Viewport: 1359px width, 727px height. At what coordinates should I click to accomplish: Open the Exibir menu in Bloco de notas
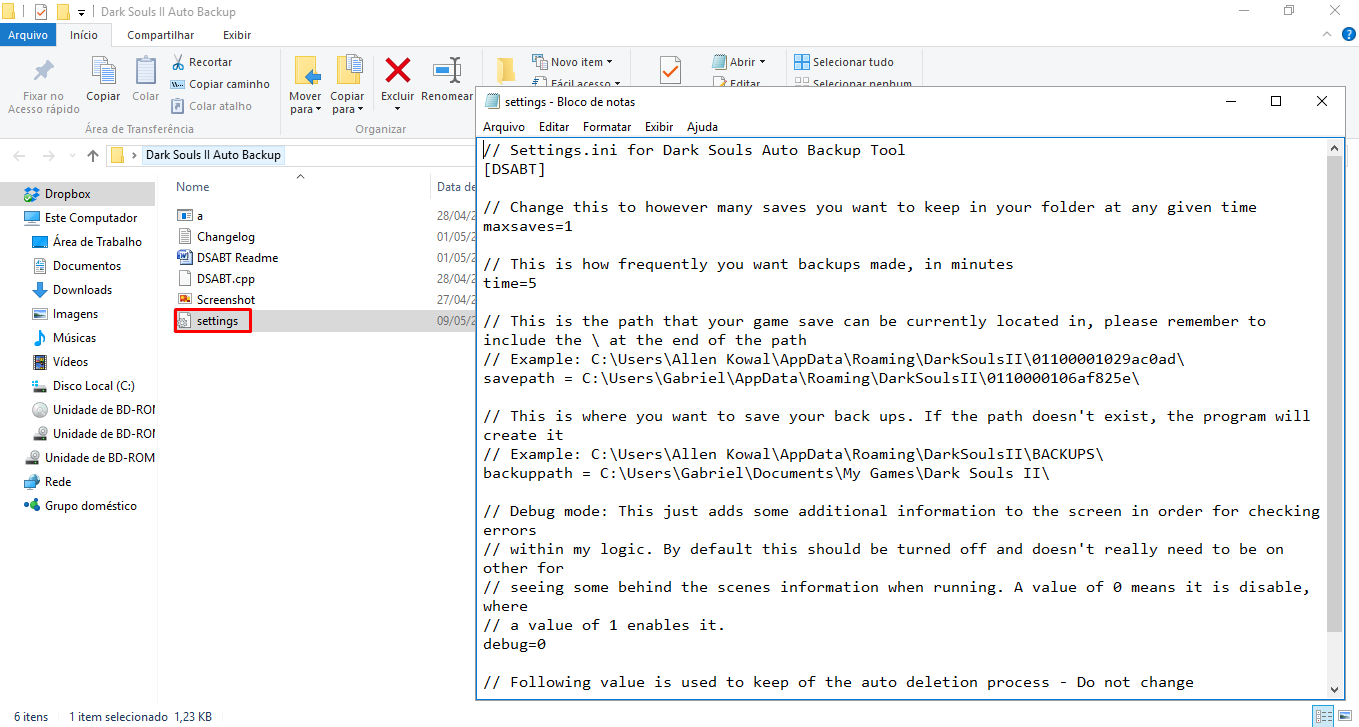[659, 127]
